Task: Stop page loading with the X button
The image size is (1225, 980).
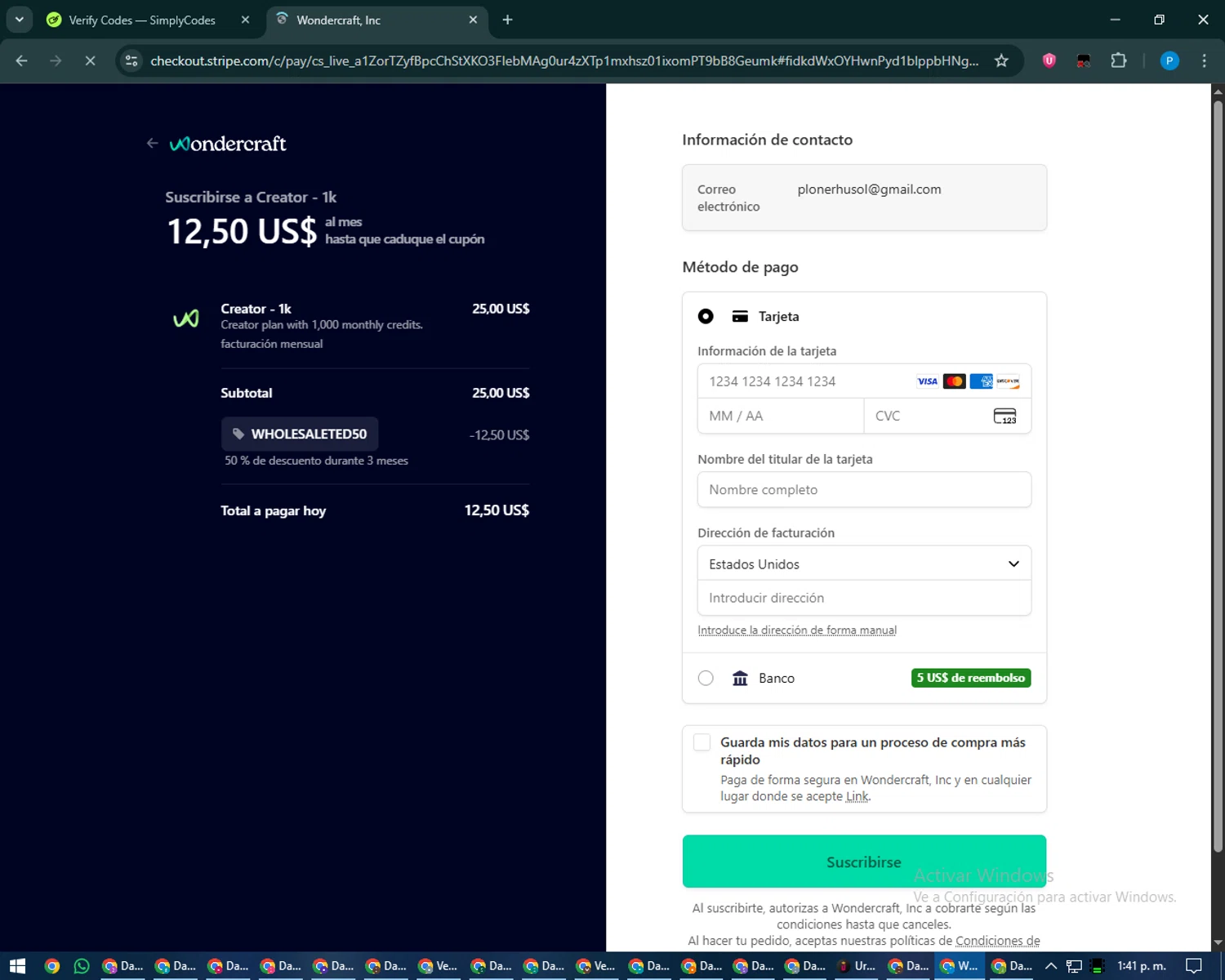Action: pos(90,61)
